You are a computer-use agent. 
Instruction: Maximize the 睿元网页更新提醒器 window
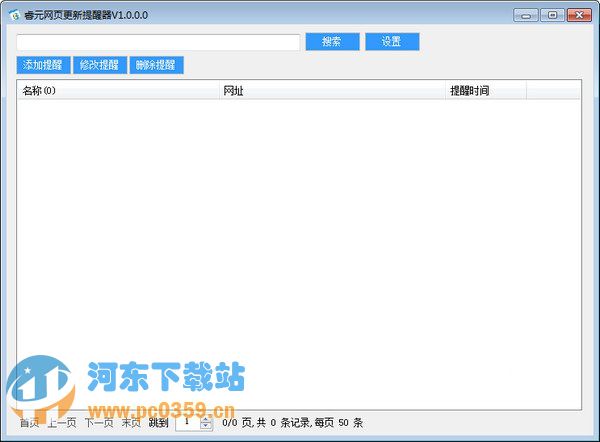pos(553,15)
